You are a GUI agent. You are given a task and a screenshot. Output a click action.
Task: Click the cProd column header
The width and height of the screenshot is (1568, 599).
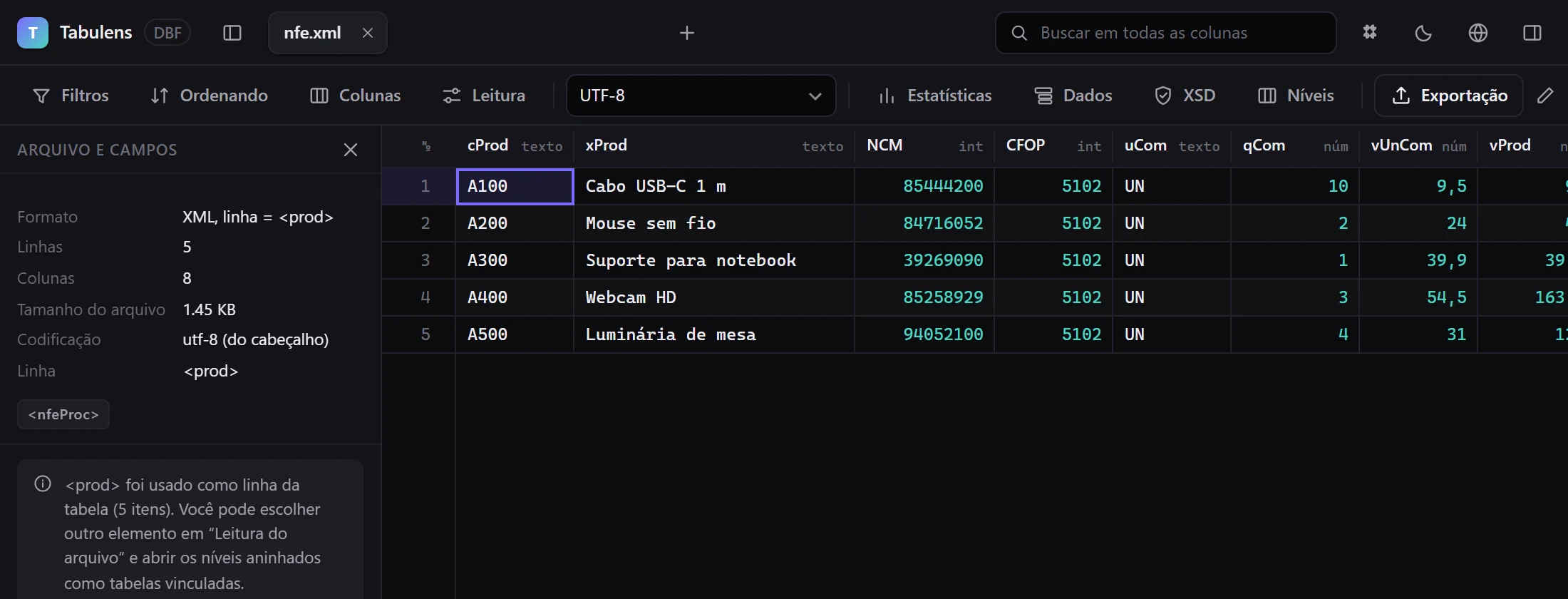(515, 146)
